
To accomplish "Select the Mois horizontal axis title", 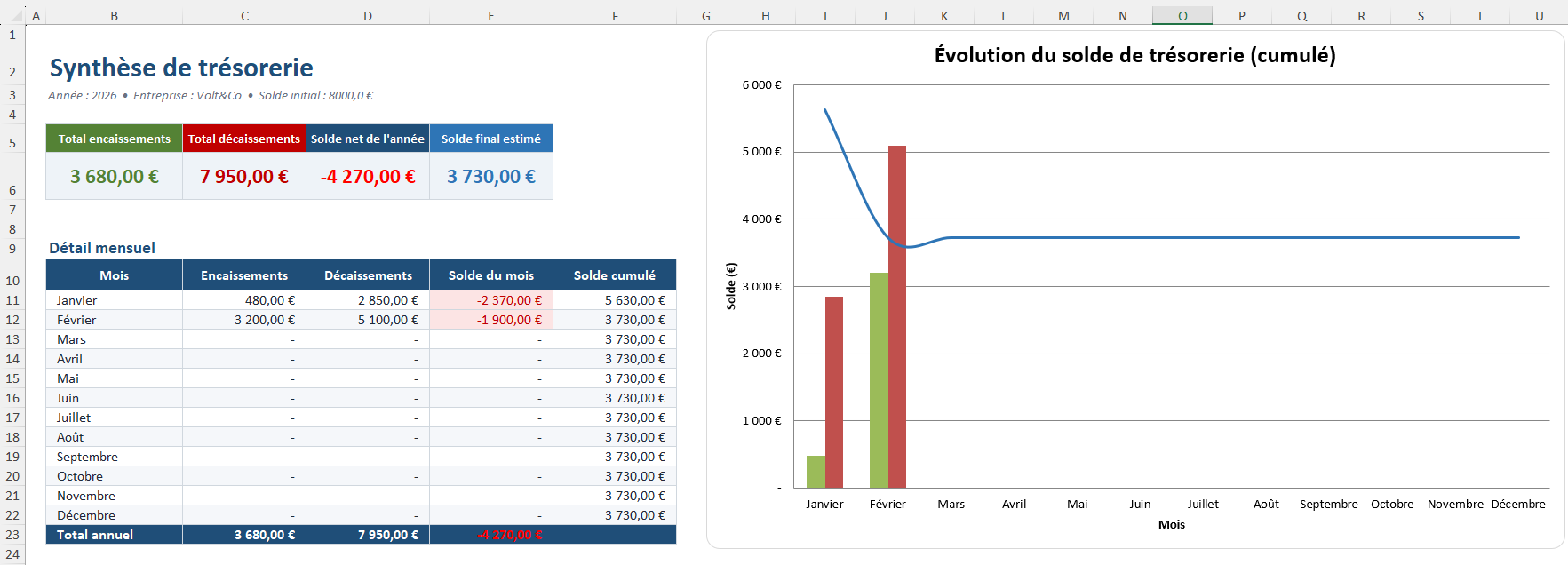I will (x=1172, y=524).
